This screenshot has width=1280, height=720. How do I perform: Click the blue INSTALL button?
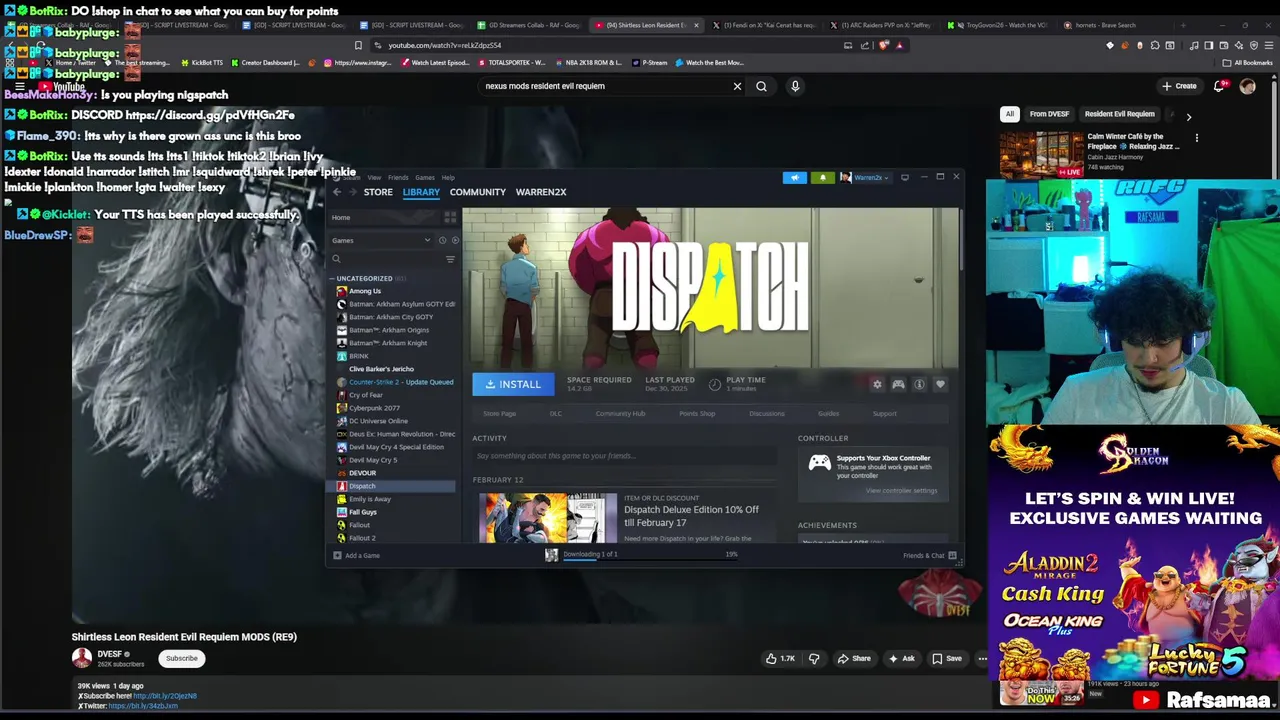pos(513,384)
